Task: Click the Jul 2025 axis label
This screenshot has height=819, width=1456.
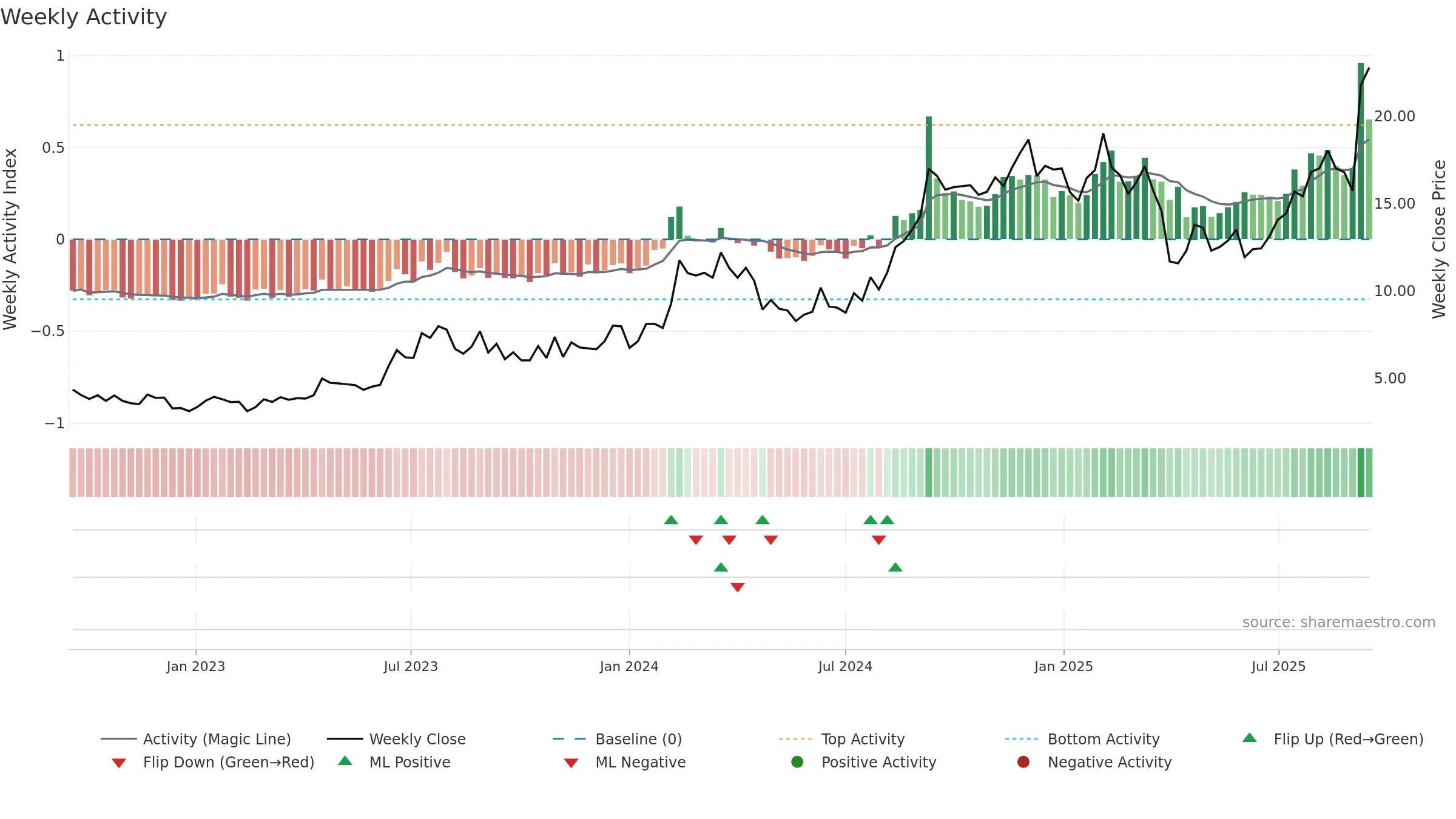Action: coord(1278,666)
